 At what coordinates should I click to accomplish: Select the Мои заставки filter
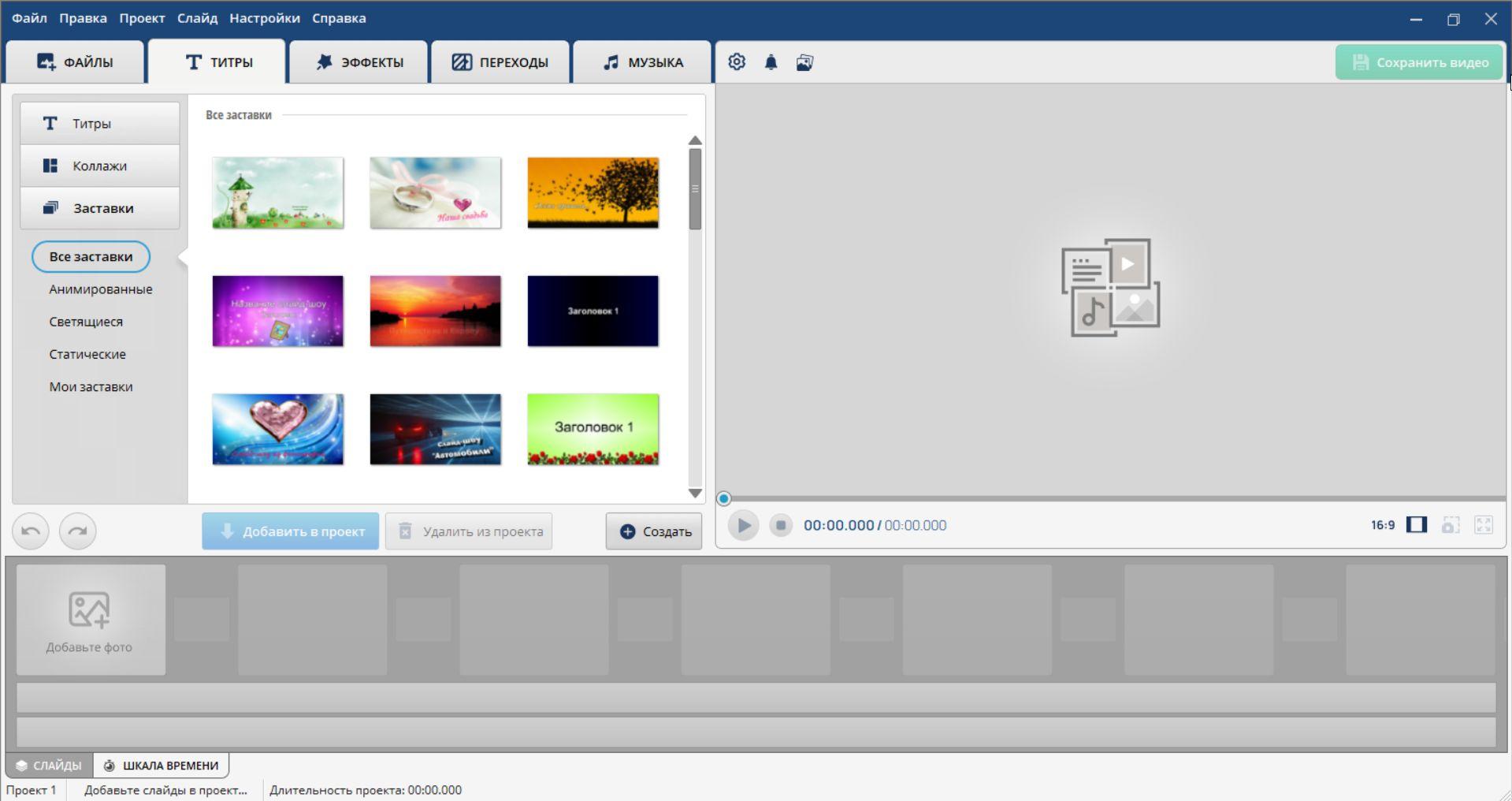coord(91,387)
